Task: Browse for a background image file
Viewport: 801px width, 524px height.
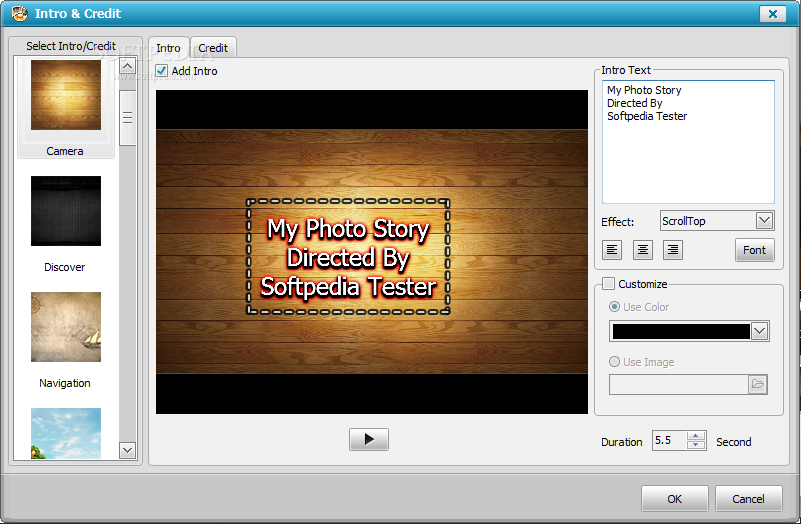Action: pos(758,384)
